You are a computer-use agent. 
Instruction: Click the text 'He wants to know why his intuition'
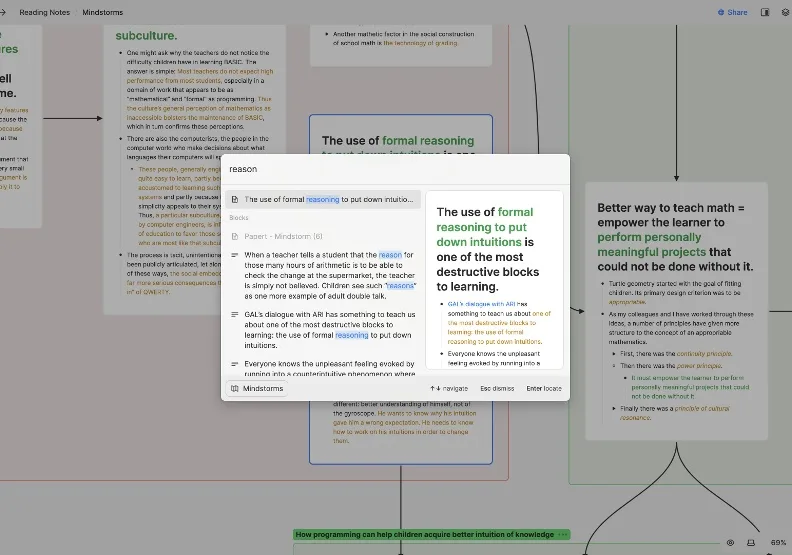(427, 414)
